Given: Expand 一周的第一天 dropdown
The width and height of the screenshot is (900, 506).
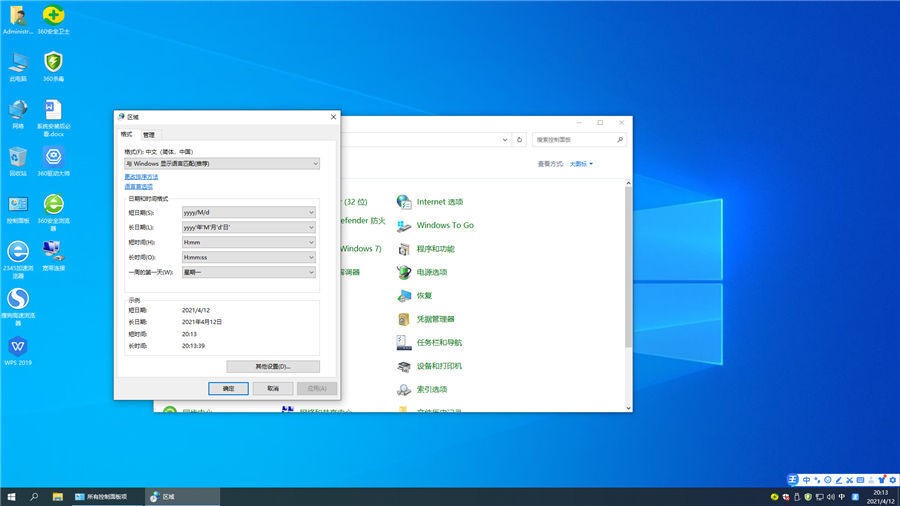Looking at the screenshot, I should click(x=249, y=272).
